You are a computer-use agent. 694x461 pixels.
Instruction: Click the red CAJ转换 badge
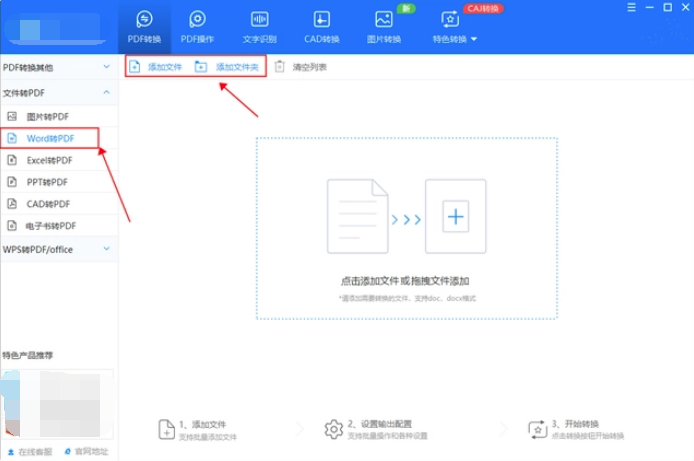click(483, 8)
